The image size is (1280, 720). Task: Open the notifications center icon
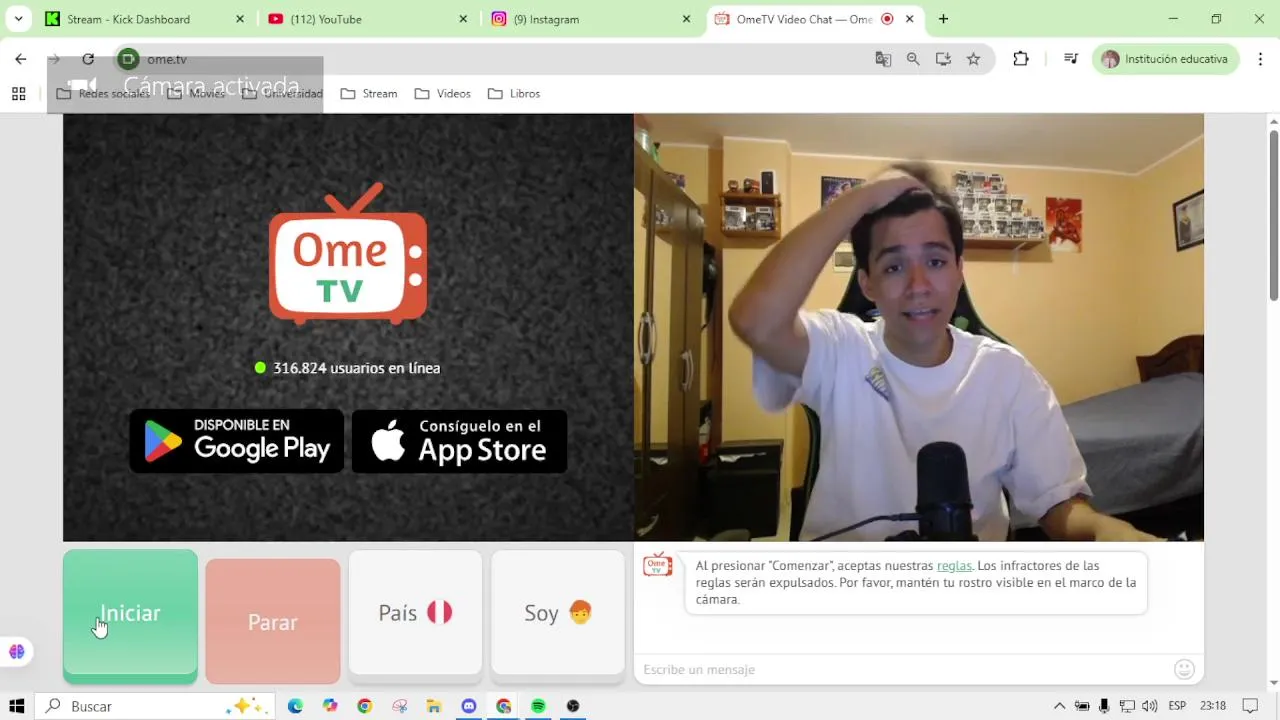click(x=1250, y=706)
